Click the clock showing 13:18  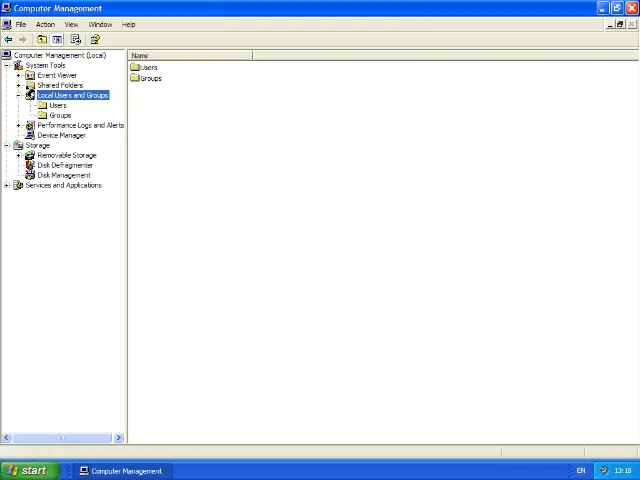point(623,471)
